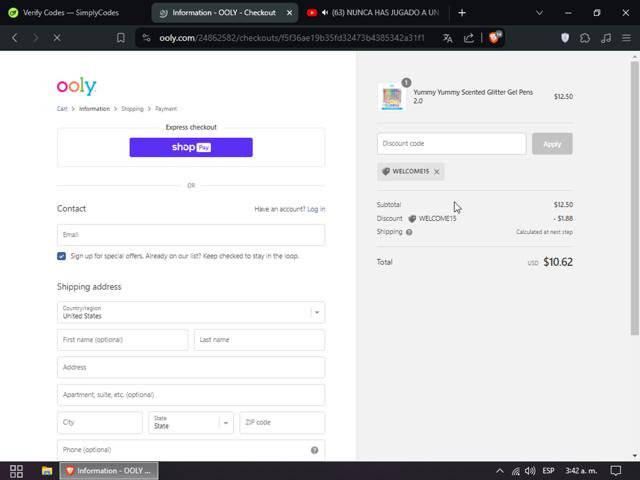Open the browser hamburger menu
640x480 pixels.
point(627,38)
